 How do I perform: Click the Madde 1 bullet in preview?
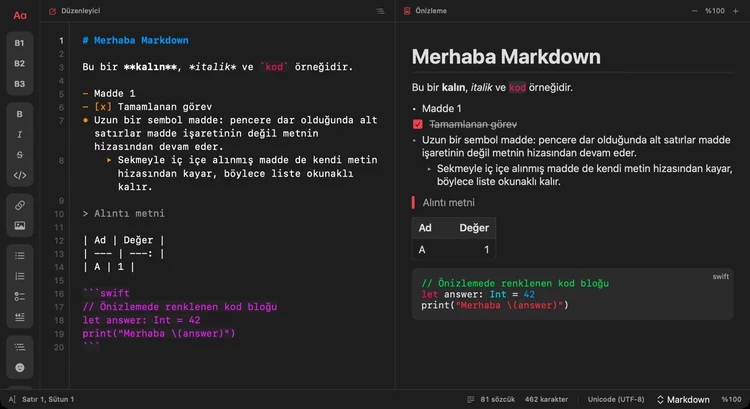441,109
